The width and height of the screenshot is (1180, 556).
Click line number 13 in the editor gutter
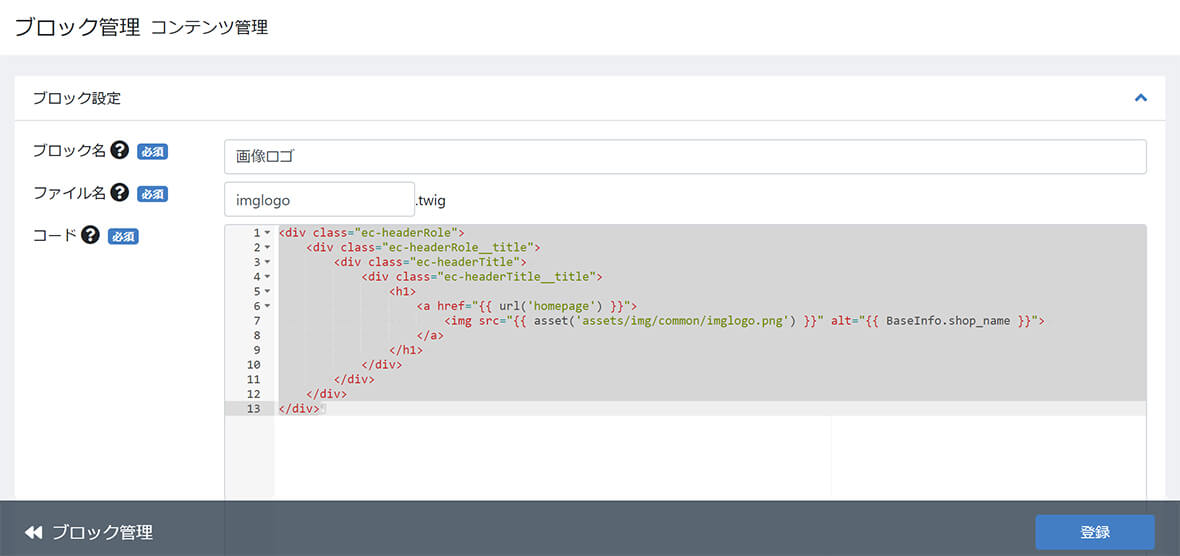pos(252,409)
